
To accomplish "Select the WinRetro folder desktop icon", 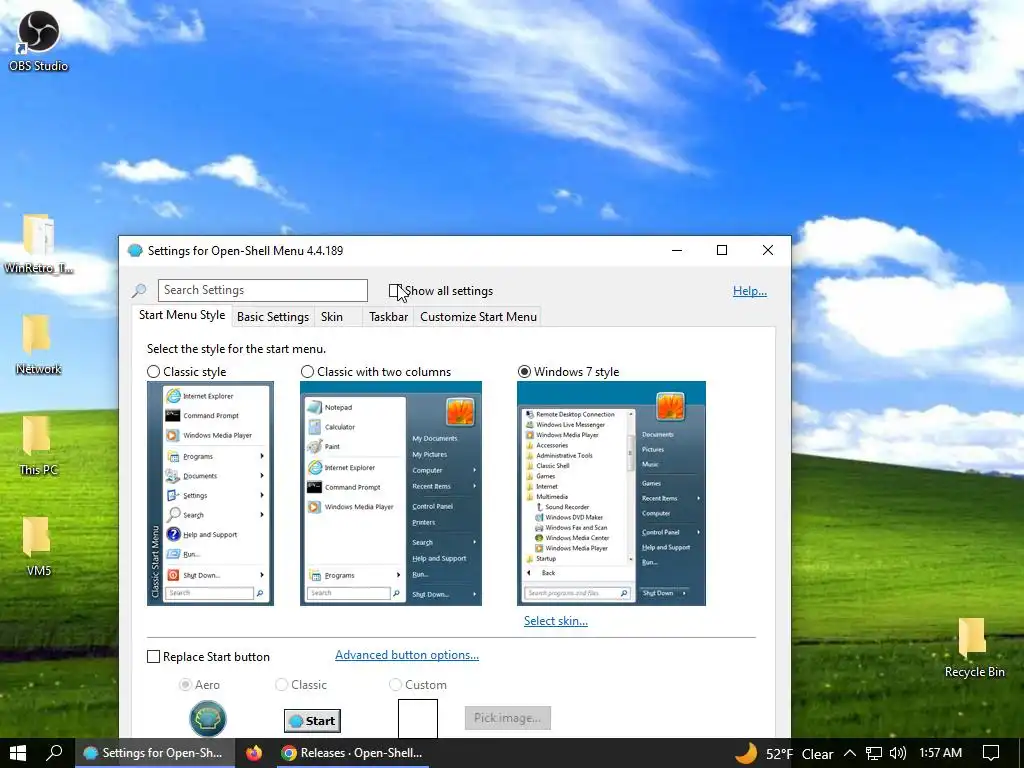I will [x=38, y=244].
